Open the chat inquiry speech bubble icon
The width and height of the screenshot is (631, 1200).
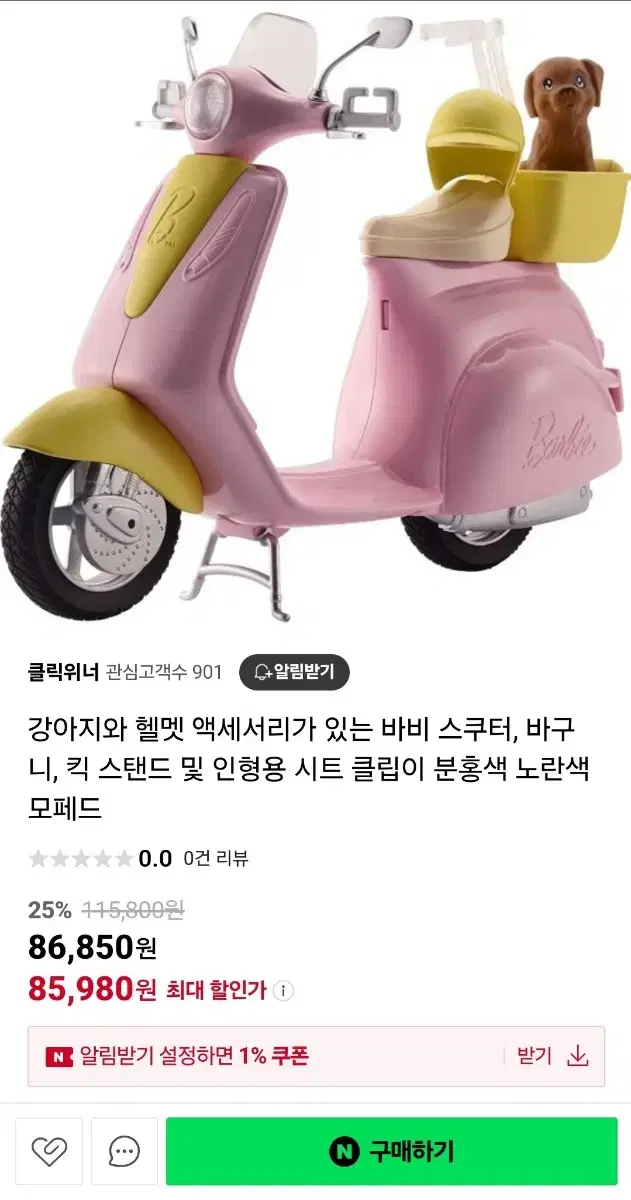pos(124,1152)
